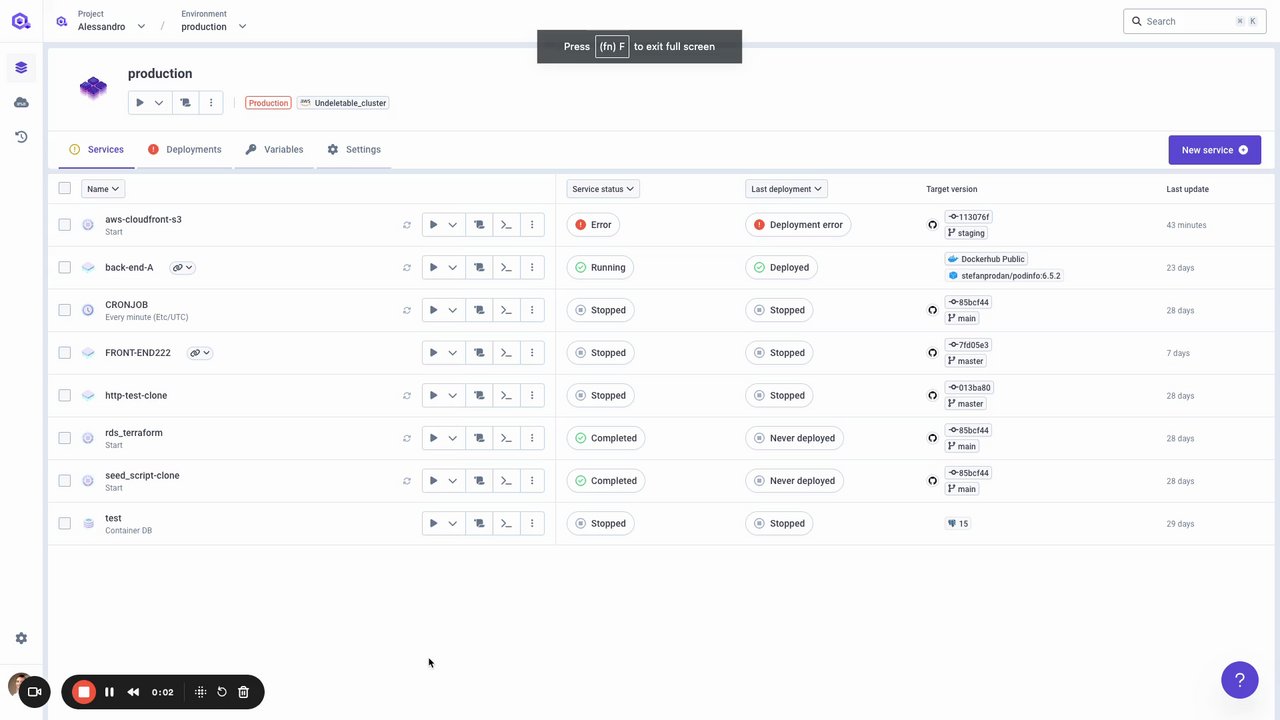Open logs for aws-cloudfront-s3
1280x720 pixels.
pyautogui.click(x=479, y=225)
